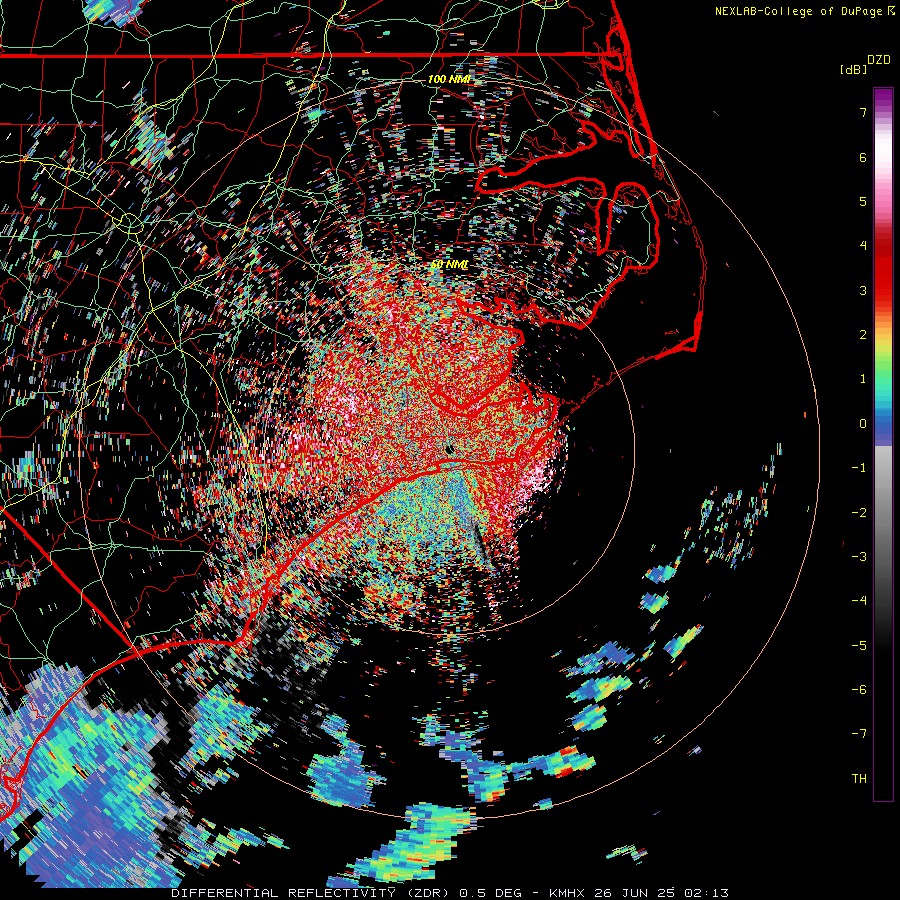This screenshot has height=900, width=900.
Task: Click the NEXLAB-College of DuPage credit text
Action: point(800,11)
